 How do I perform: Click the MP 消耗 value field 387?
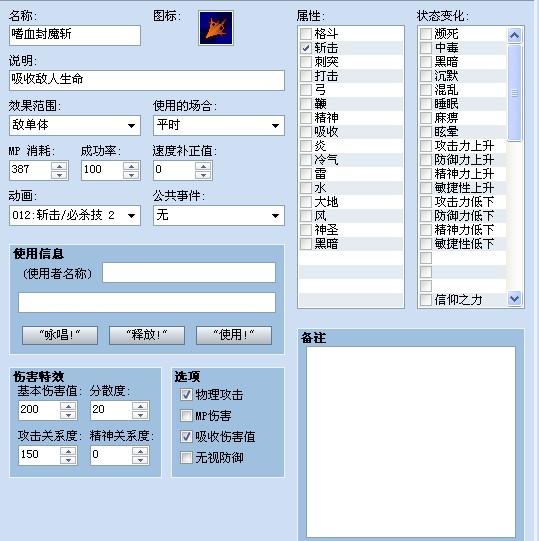[30, 170]
